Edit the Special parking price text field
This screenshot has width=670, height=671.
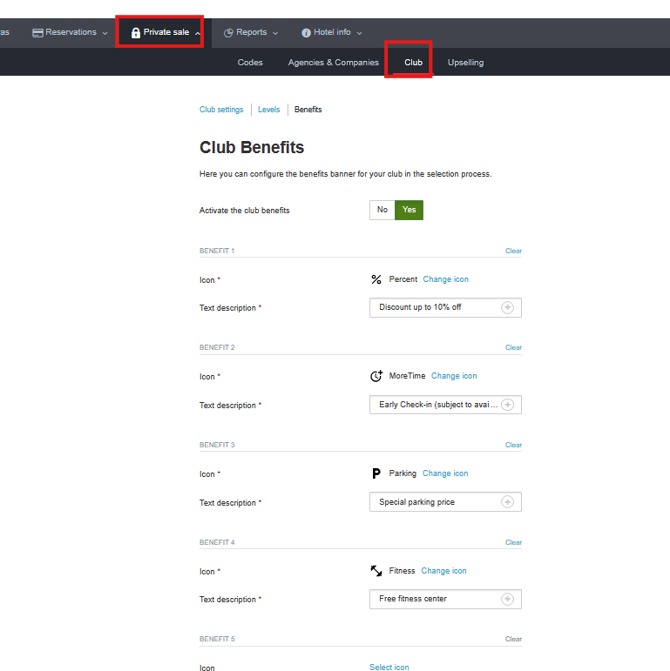coord(445,502)
